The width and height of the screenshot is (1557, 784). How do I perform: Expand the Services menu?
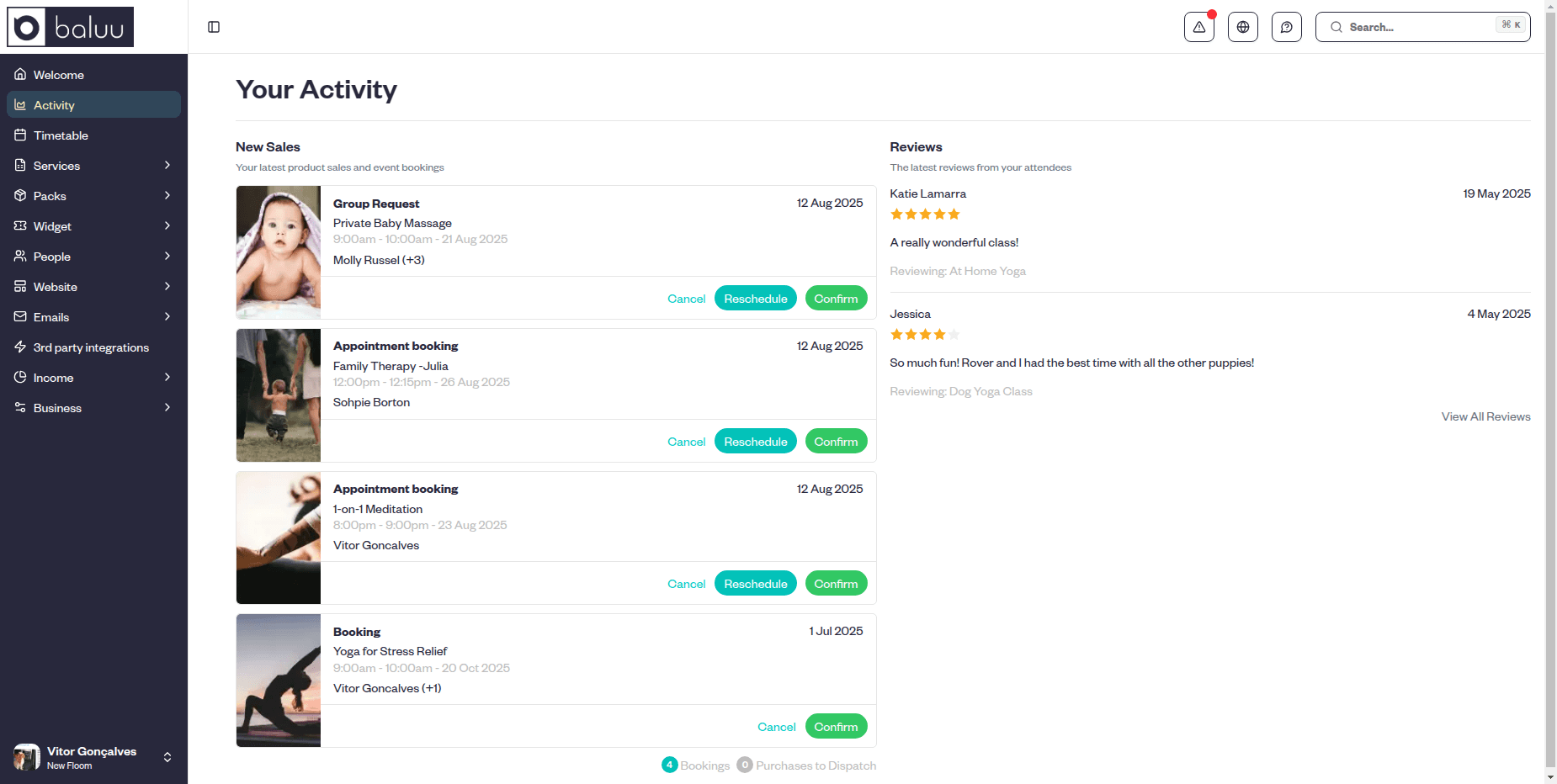167,165
